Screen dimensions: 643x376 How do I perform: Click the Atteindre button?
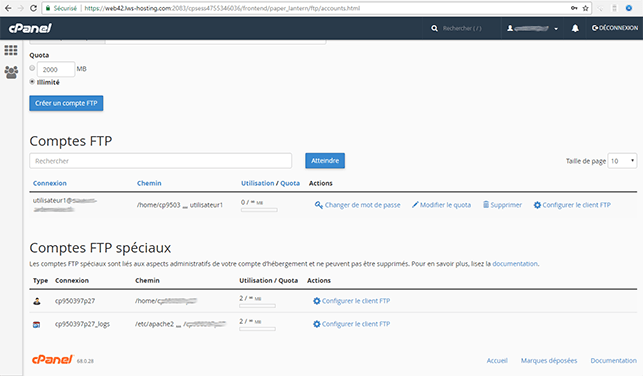coord(325,161)
